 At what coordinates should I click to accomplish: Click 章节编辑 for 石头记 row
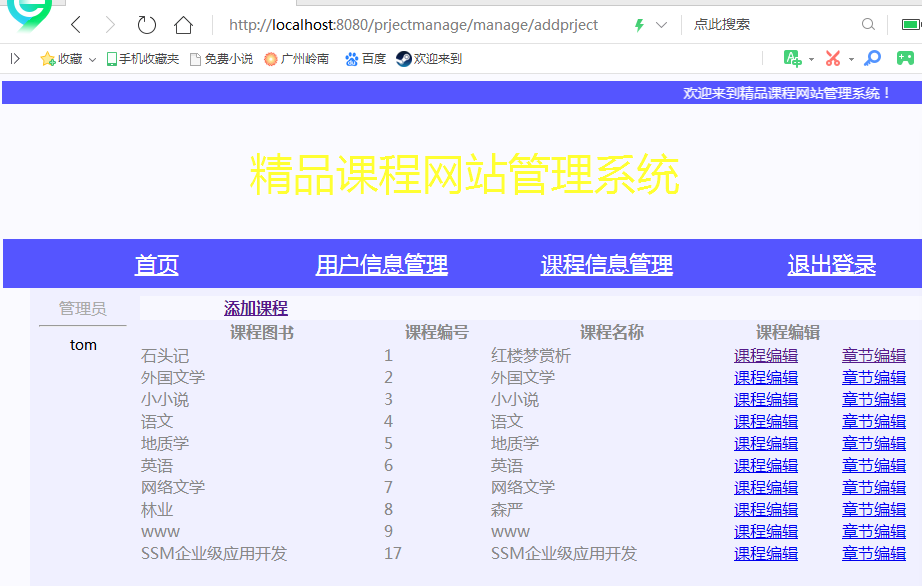(872, 355)
